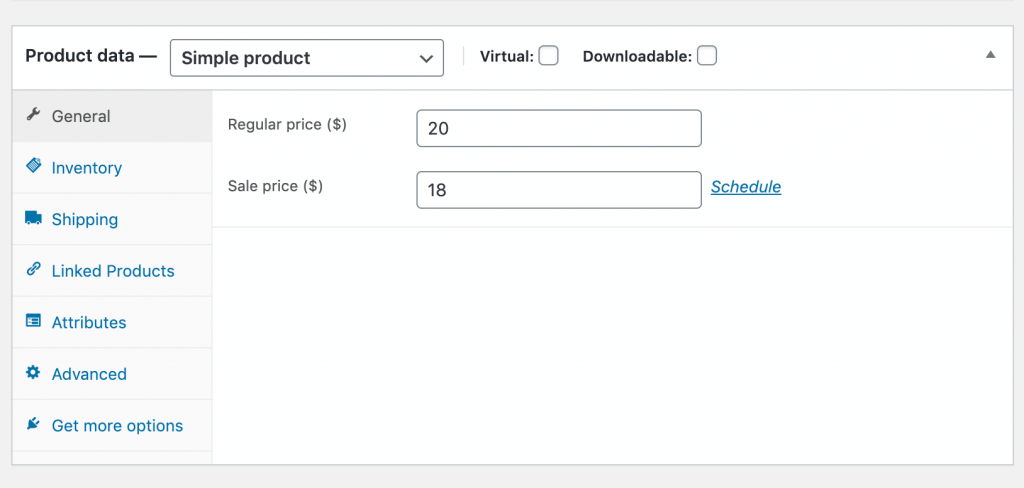The image size is (1024, 488).
Task: Enable the Virtual checkbox
Action: click(x=549, y=56)
